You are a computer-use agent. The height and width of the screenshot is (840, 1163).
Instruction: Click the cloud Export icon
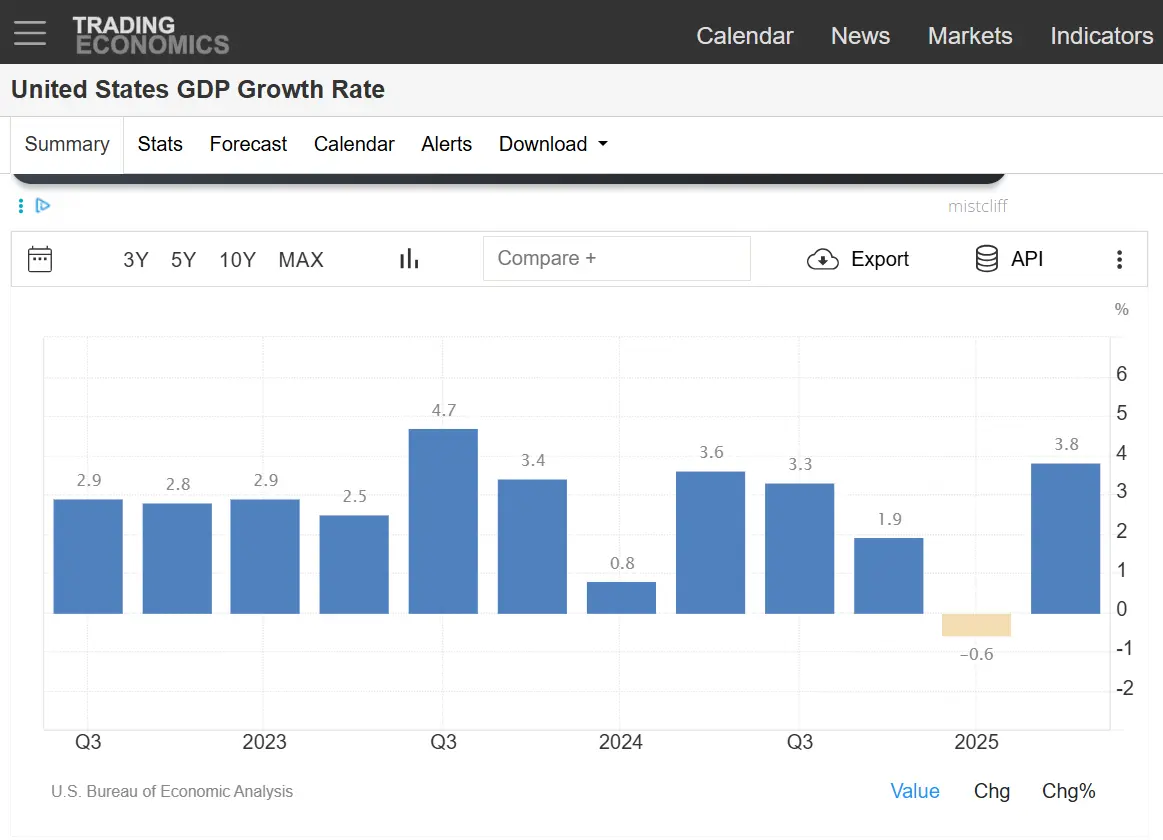[x=822, y=259]
